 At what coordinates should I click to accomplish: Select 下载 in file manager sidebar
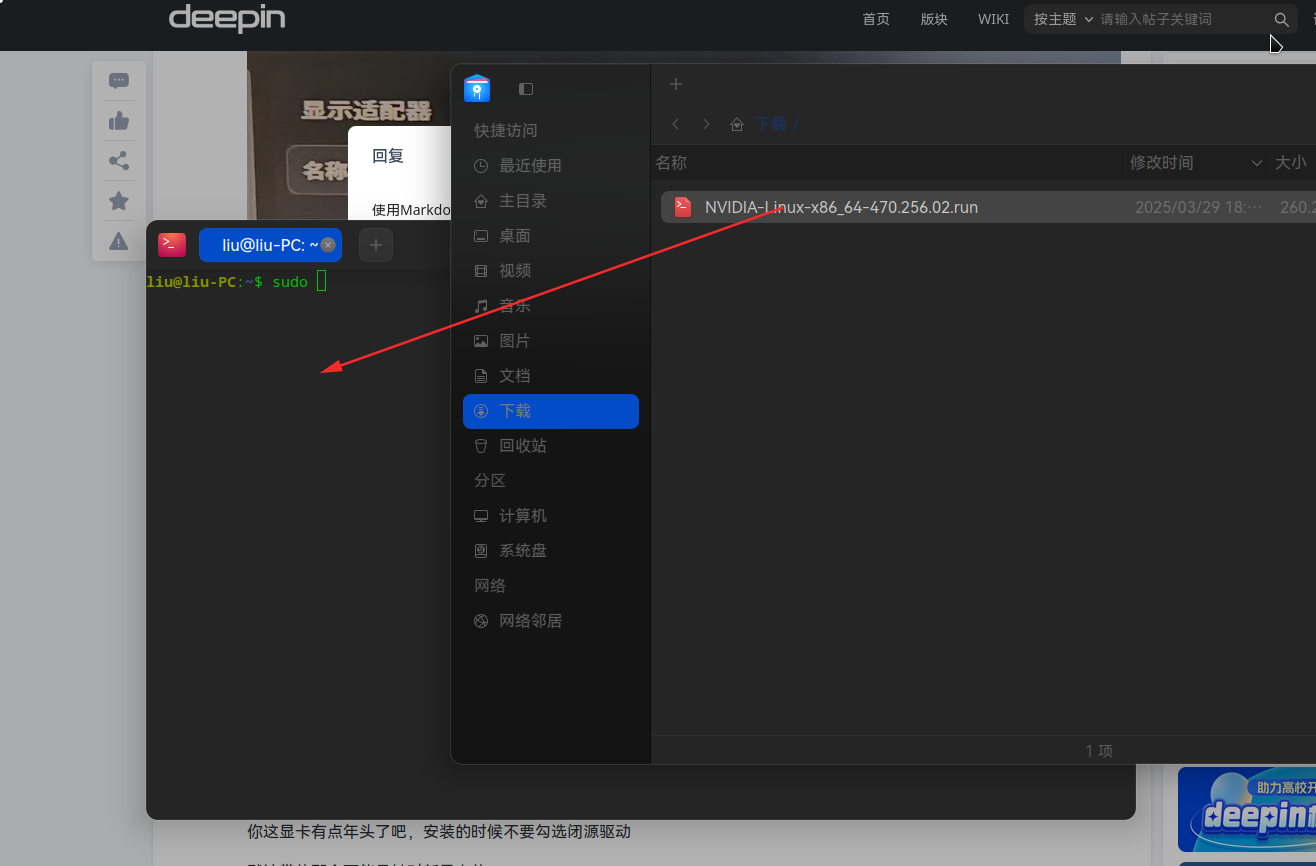point(551,411)
